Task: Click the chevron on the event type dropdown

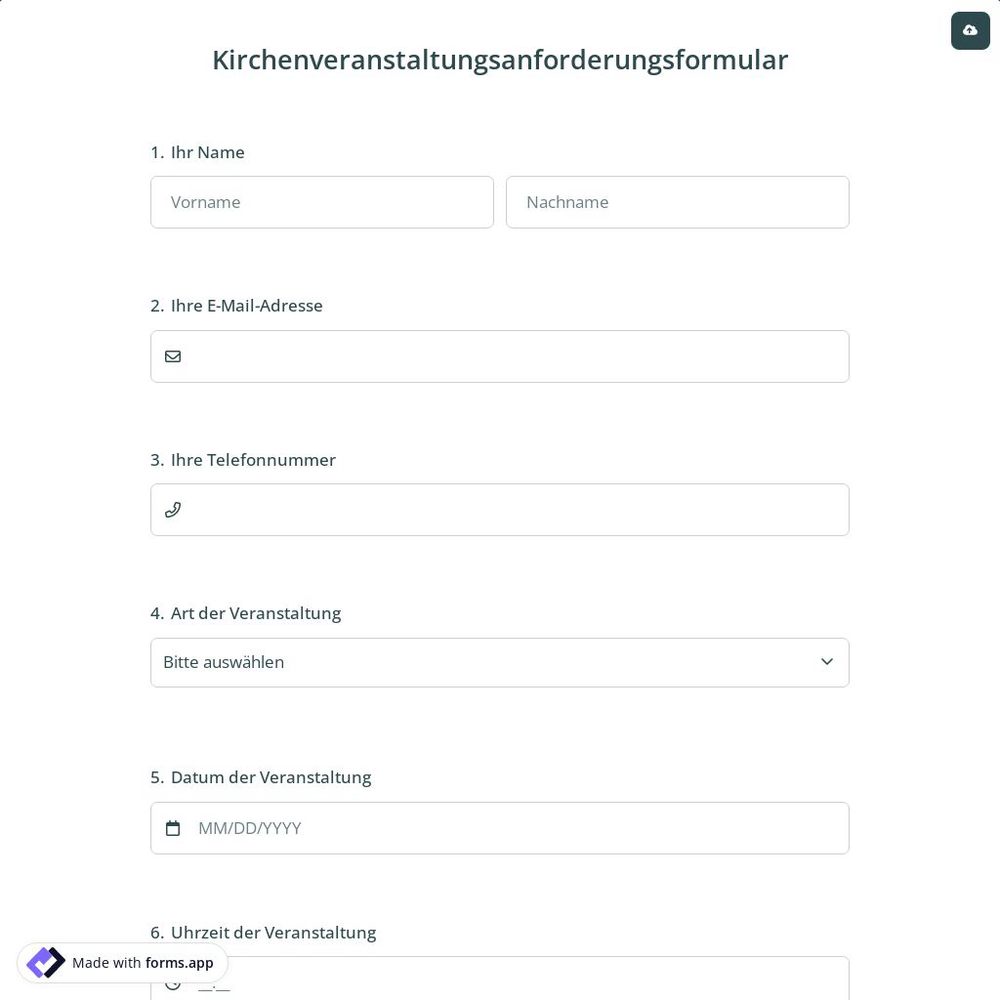Action: [827, 661]
